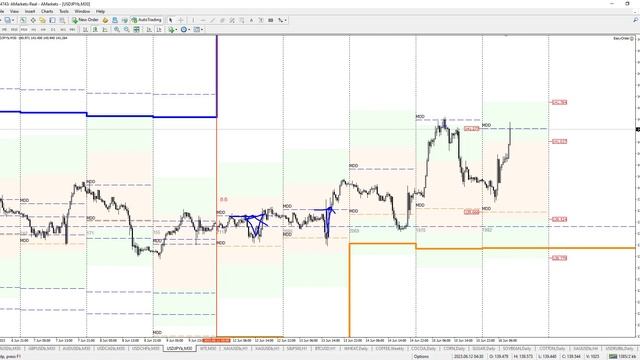The height and width of the screenshot is (360, 640).
Task: Switch to the COTTON Daily chart tab
Action: tap(552, 349)
